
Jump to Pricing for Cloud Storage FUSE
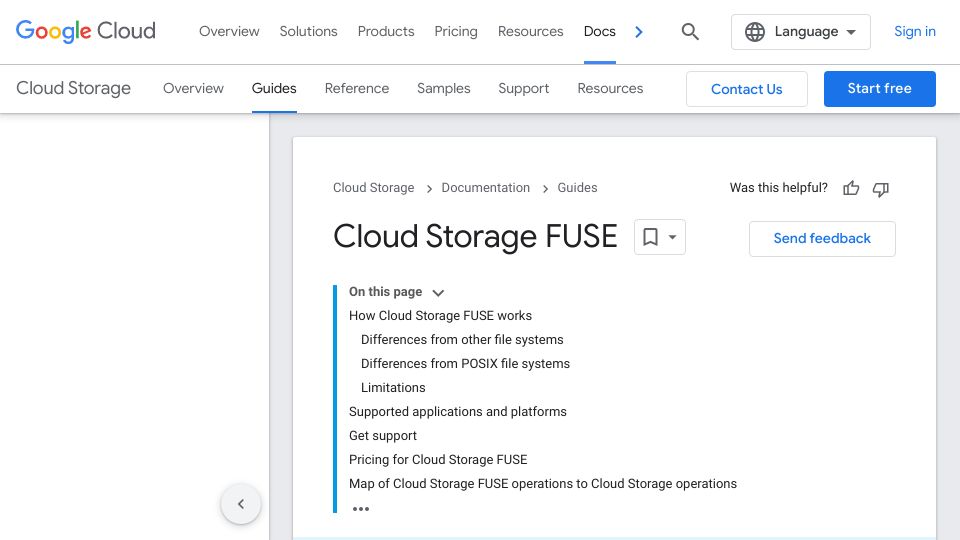tap(438, 460)
